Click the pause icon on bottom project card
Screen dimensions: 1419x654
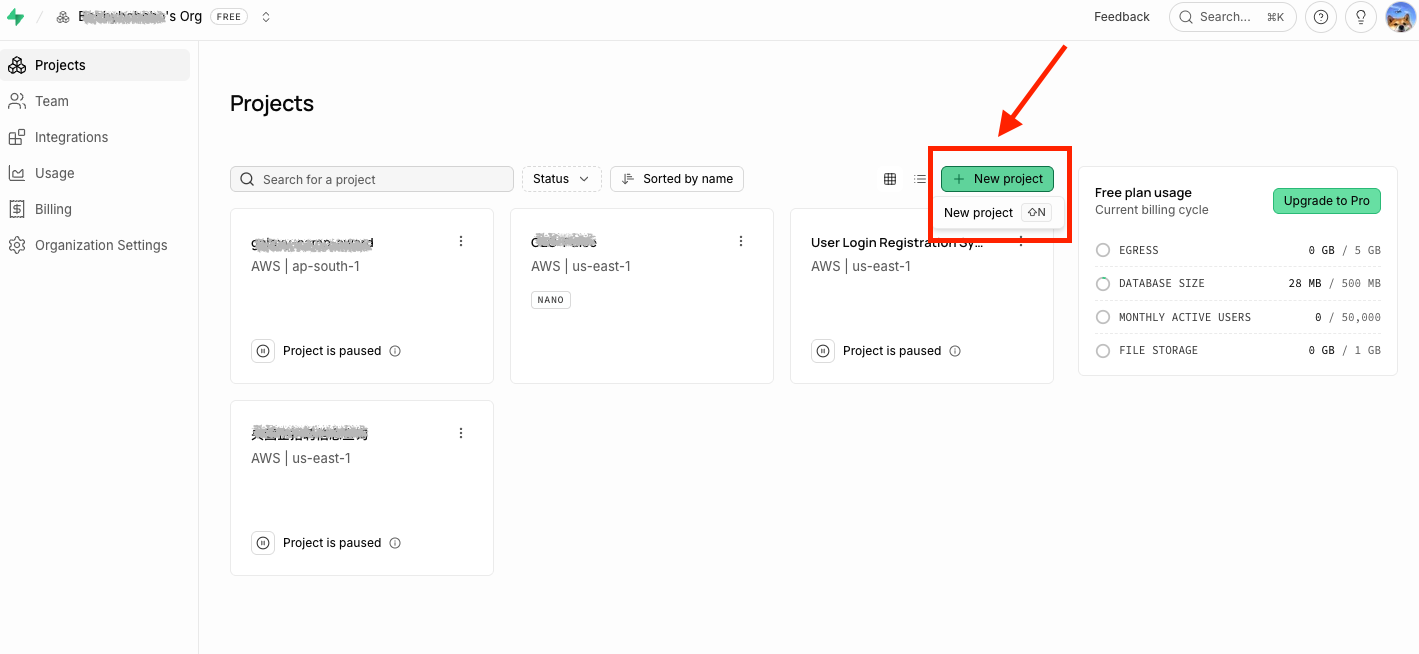[263, 543]
